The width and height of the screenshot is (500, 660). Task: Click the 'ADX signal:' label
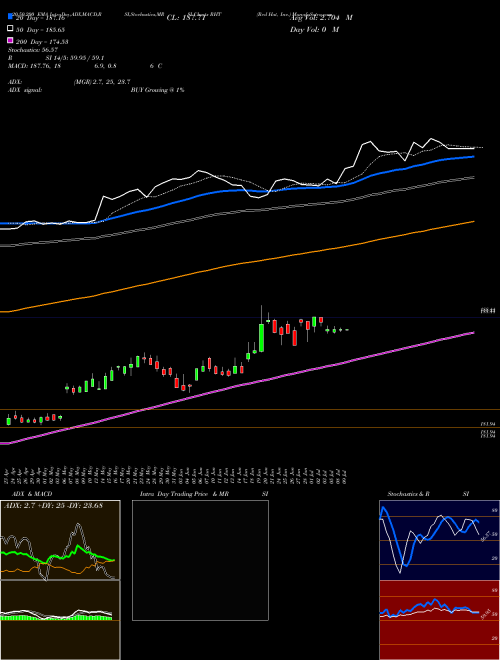(x=25, y=90)
